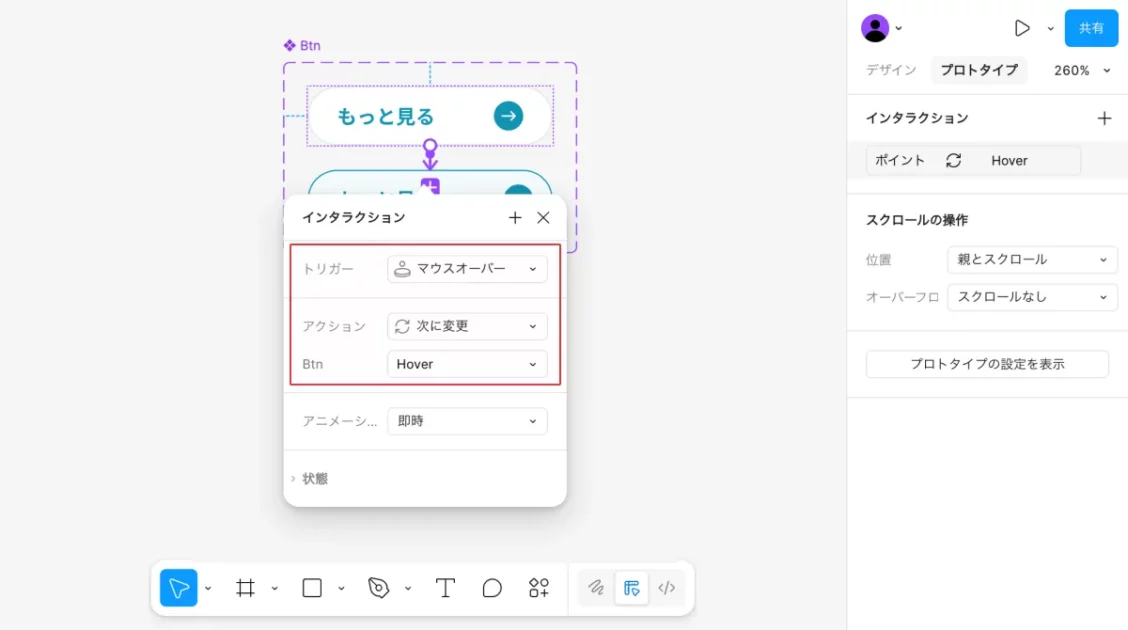
Task: Select the Text tool
Action: (445, 588)
